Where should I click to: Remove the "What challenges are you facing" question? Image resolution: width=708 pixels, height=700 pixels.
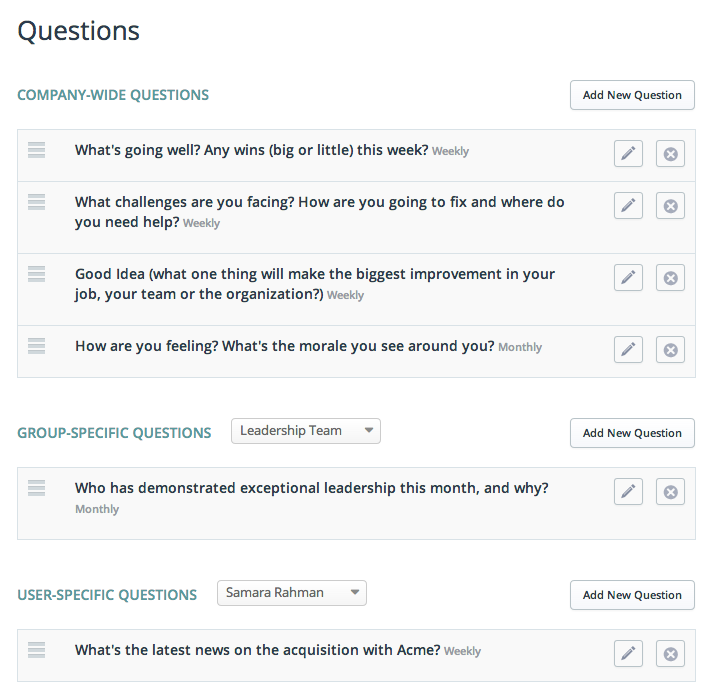coord(670,205)
